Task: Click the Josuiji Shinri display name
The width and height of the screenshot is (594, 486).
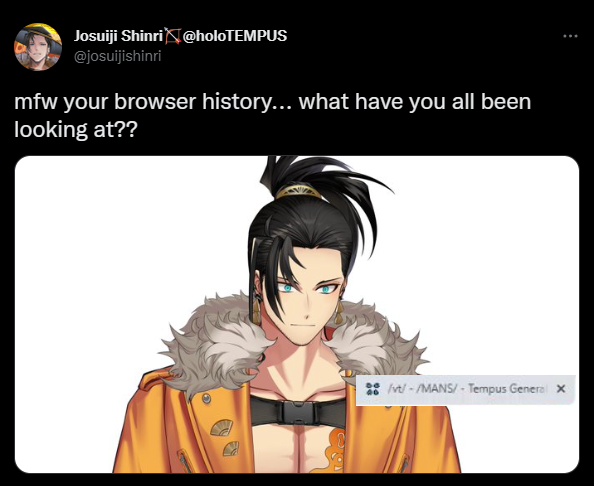Action: point(118,36)
